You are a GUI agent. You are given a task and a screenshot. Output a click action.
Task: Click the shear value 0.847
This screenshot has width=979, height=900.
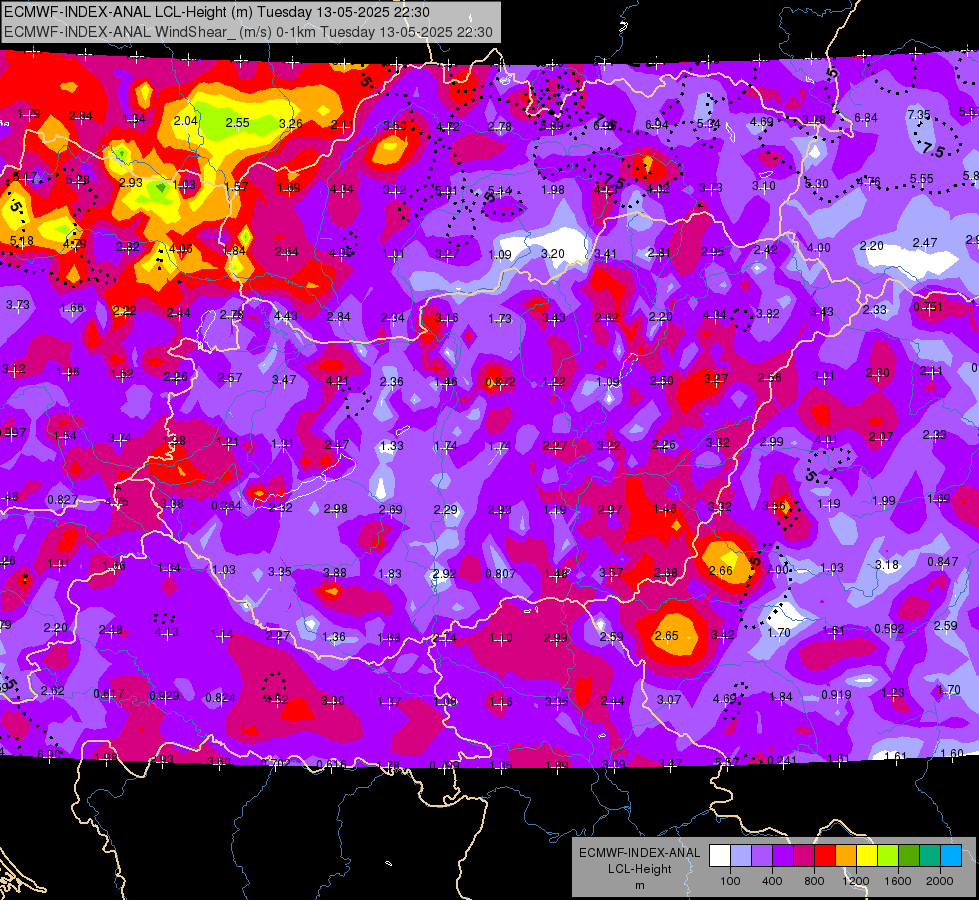point(942,561)
